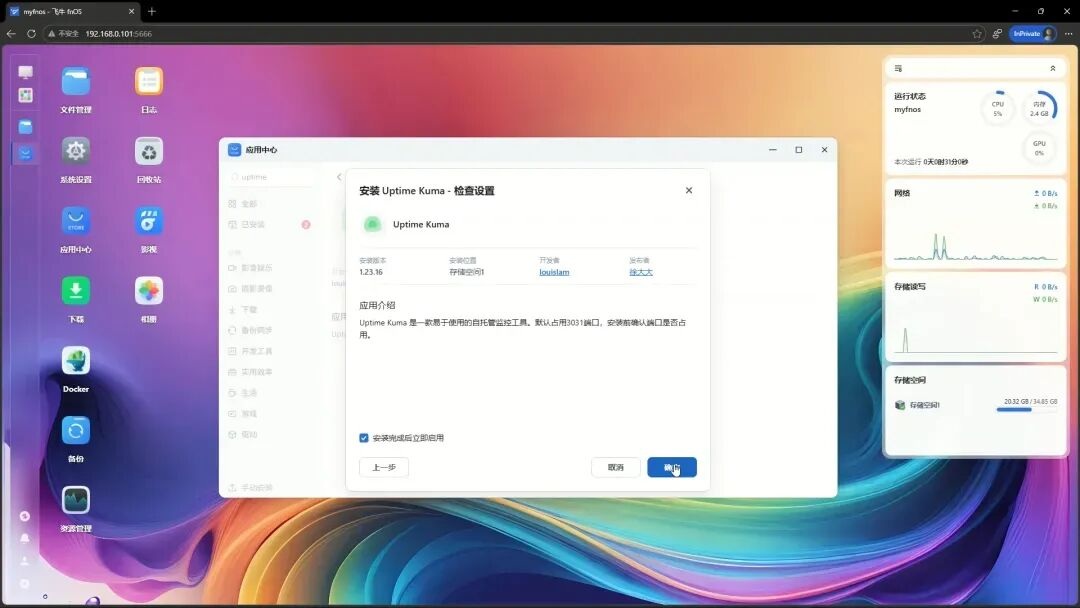Screen dimensions: 1080x608
Task: Open the louislam developer link
Action: (554, 272)
